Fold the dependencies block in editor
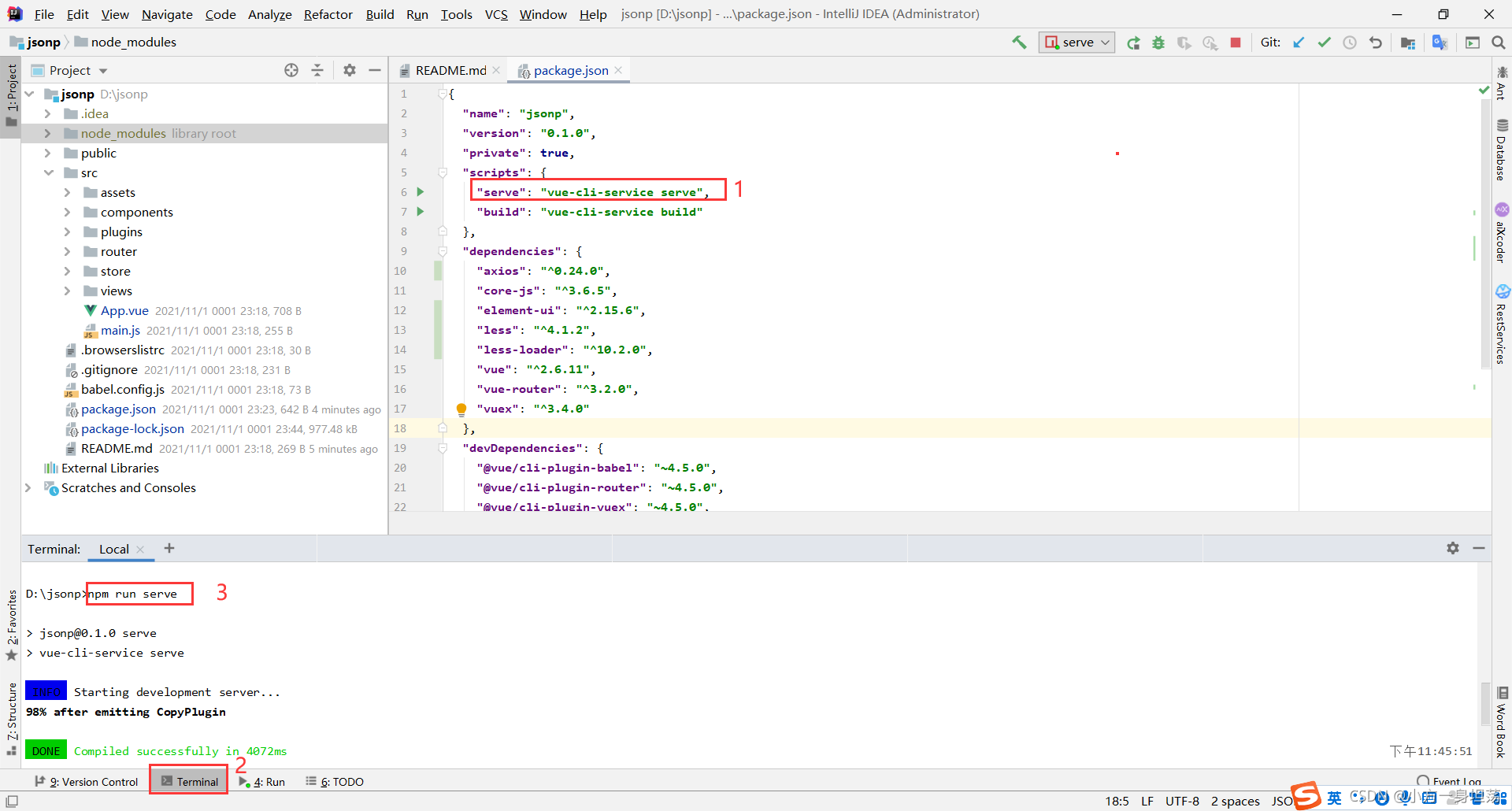This screenshot has height=811, width=1512. 443,251
